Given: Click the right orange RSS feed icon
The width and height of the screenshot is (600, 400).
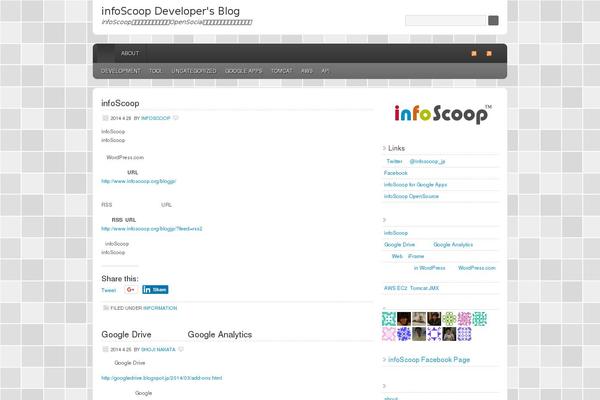Looking at the screenshot, I should coord(489,54).
